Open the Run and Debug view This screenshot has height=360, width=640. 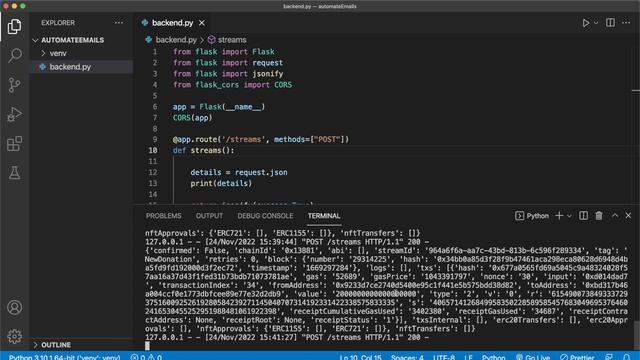click(14, 114)
